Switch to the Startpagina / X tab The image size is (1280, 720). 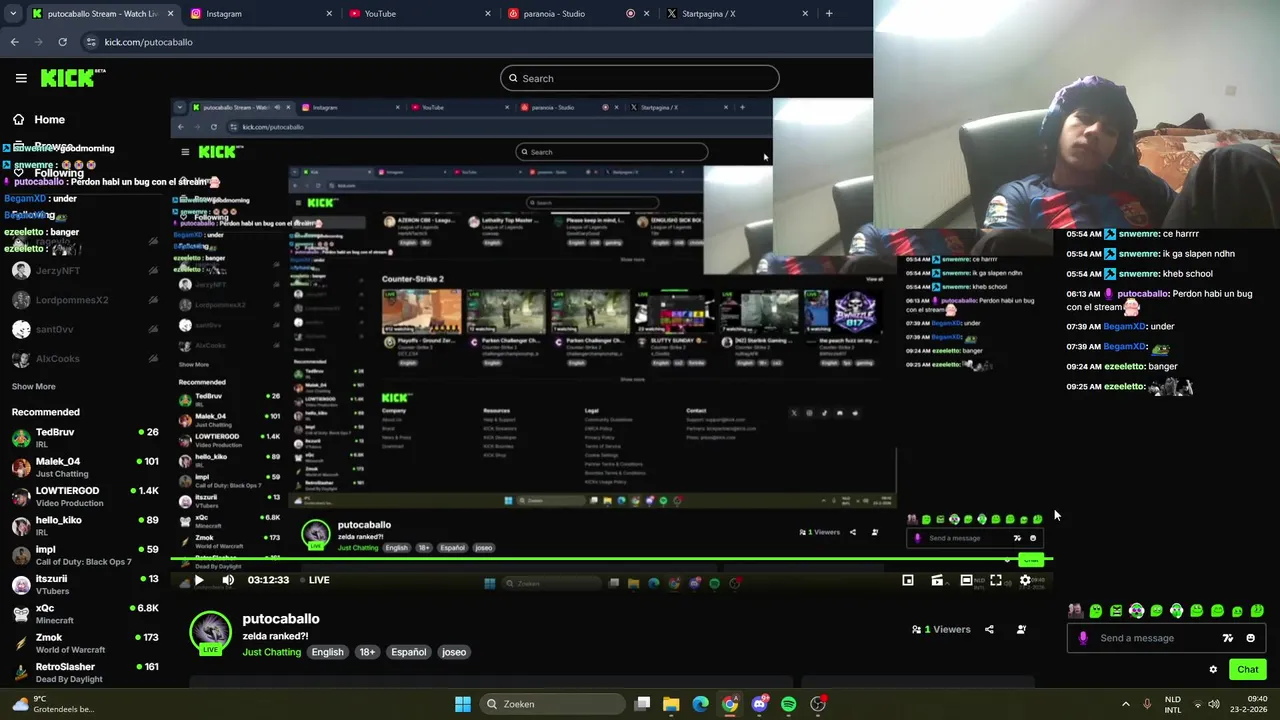pyautogui.click(x=738, y=14)
